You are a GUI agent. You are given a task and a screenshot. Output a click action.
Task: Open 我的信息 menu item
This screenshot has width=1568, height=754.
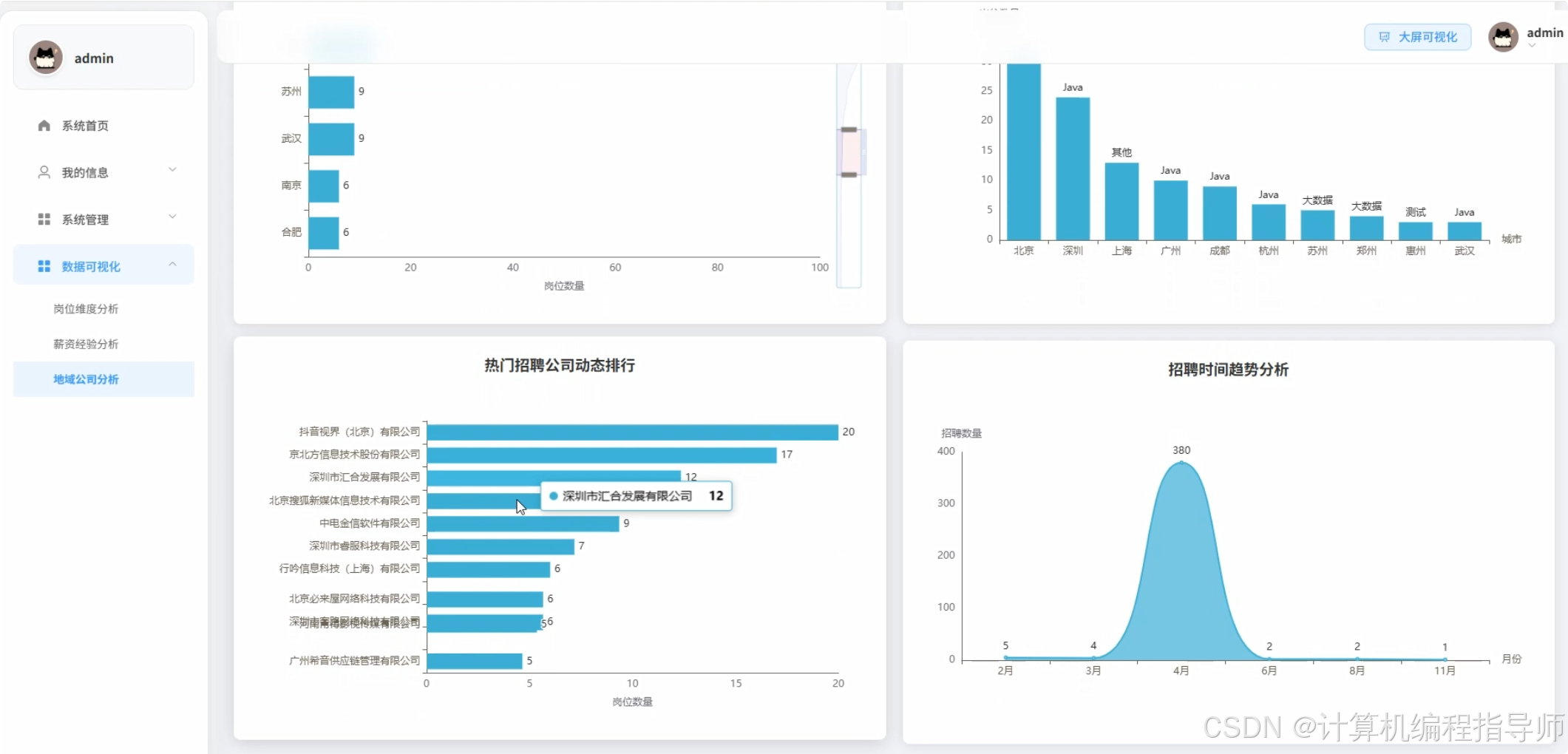[103, 172]
